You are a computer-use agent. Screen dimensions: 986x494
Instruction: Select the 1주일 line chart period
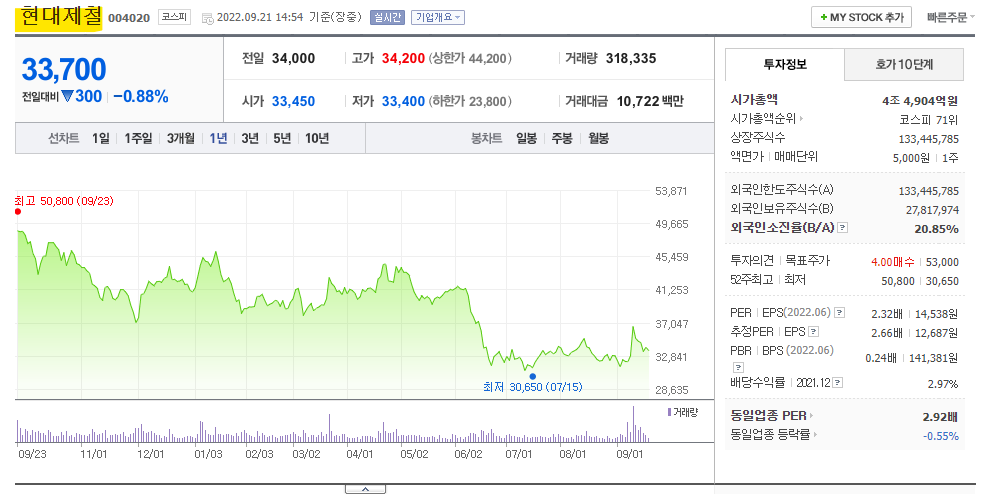[x=138, y=138]
